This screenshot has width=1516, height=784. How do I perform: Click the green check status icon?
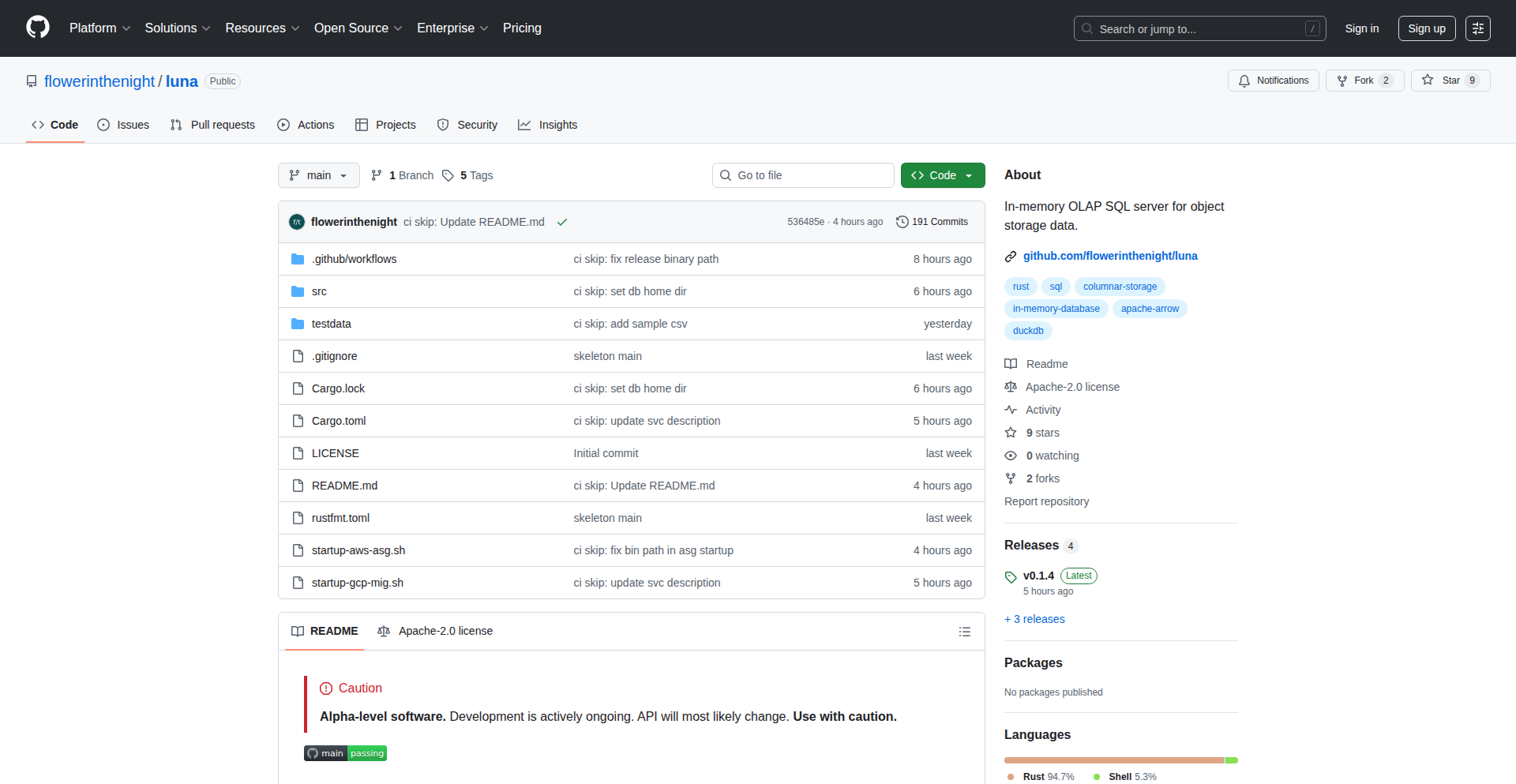click(x=562, y=222)
